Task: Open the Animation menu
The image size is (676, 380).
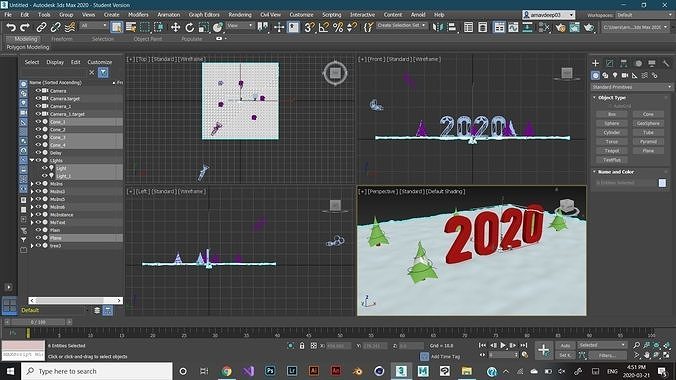Action: pyautogui.click(x=169, y=15)
